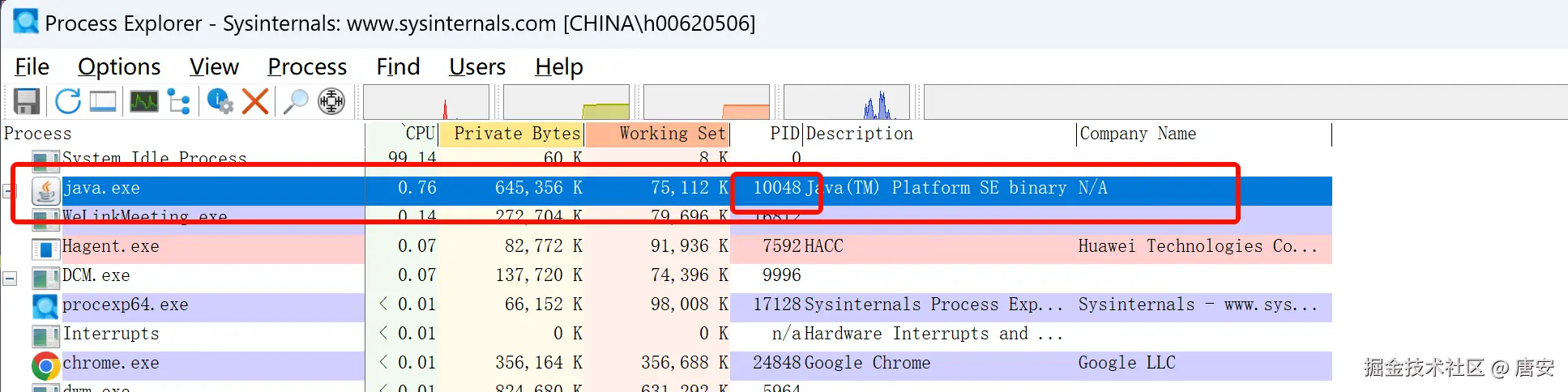Click the red X Kill Process icon
The image size is (1568, 392).
click(255, 101)
